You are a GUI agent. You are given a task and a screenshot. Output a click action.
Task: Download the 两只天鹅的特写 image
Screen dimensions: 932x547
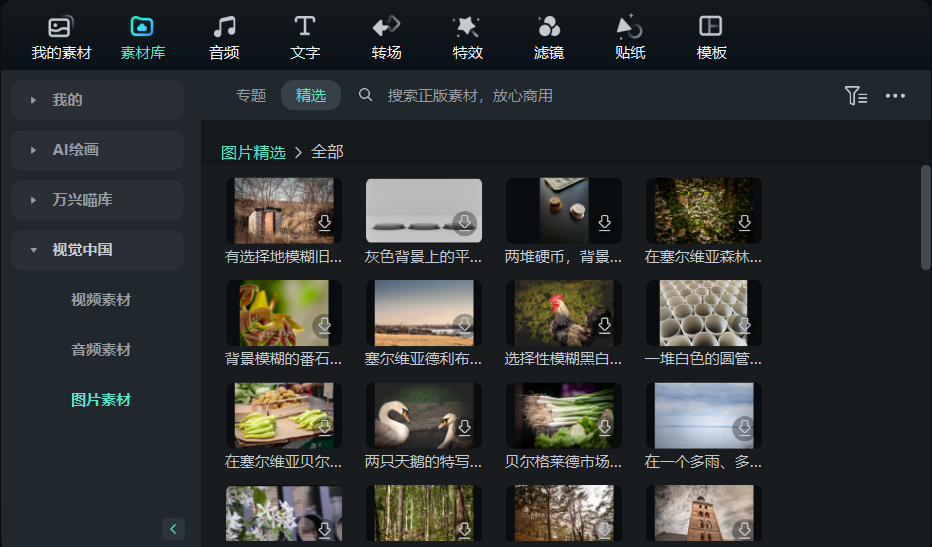[464, 427]
